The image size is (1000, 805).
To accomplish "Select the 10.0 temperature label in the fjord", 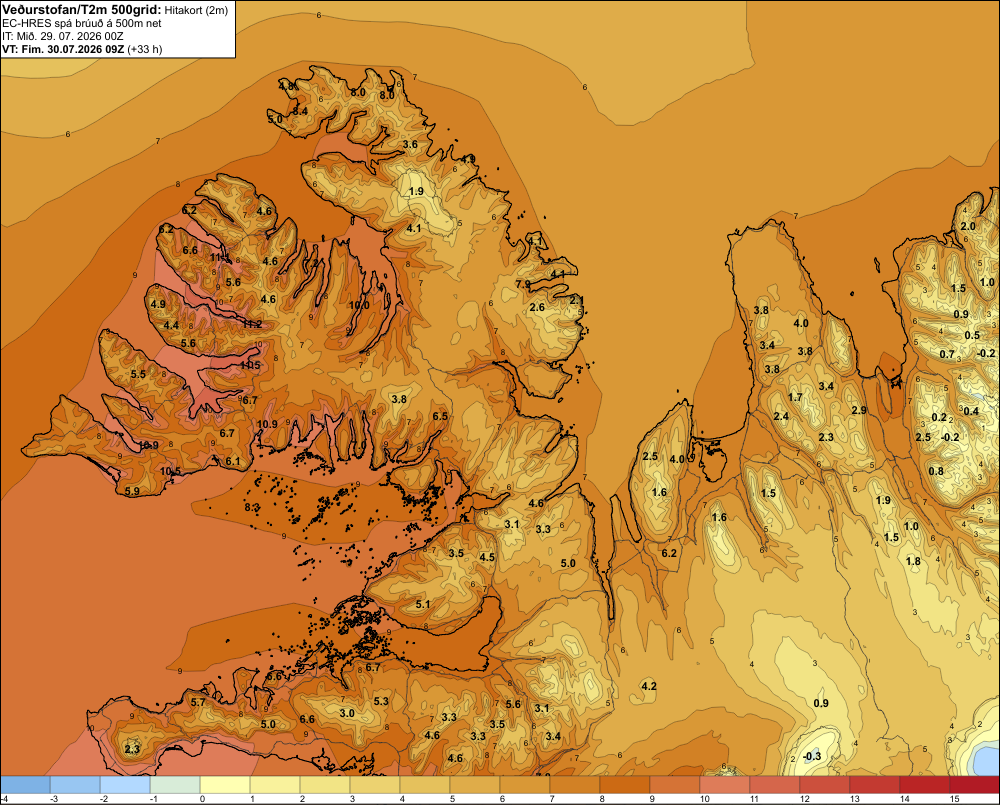I will (359, 305).
